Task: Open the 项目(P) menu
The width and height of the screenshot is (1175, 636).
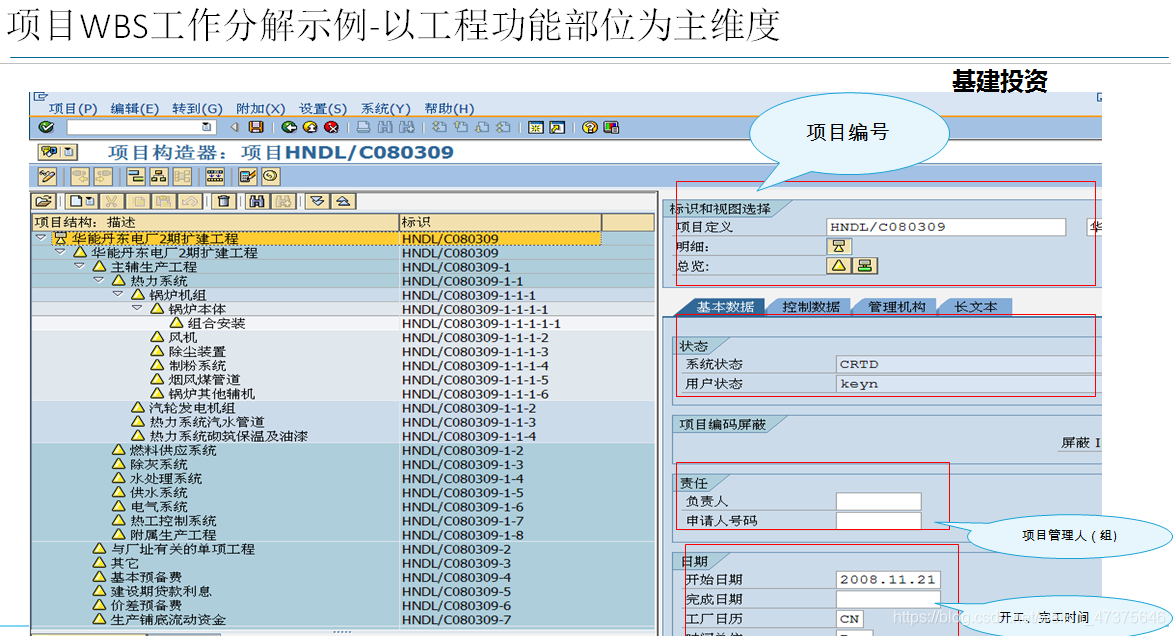Action: click(x=73, y=109)
